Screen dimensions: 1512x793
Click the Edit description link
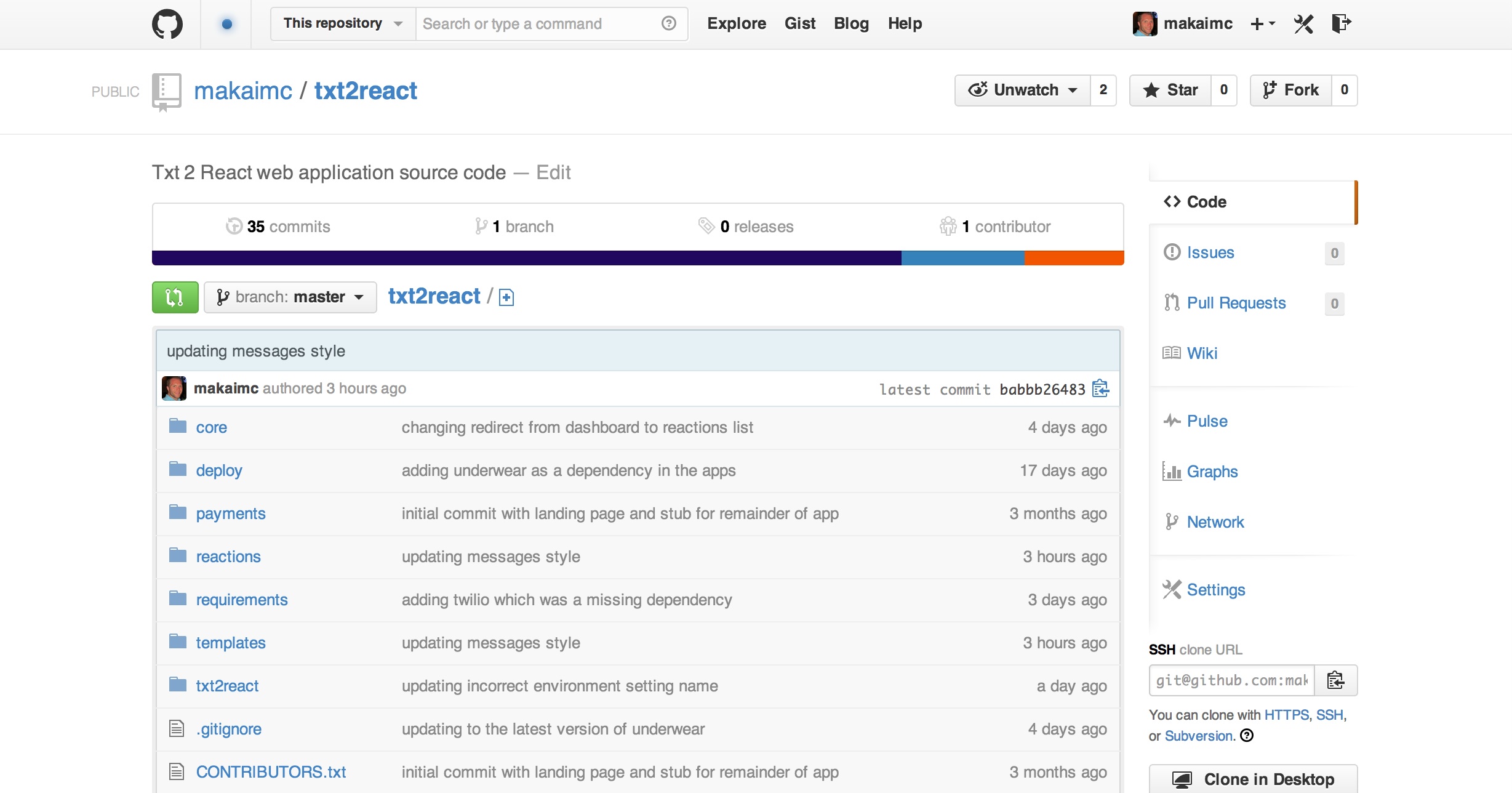(x=553, y=172)
